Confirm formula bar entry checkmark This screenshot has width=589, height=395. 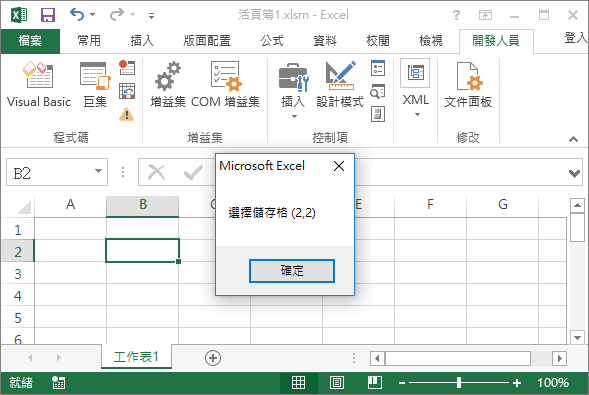pyautogui.click(x=193, y=172)
